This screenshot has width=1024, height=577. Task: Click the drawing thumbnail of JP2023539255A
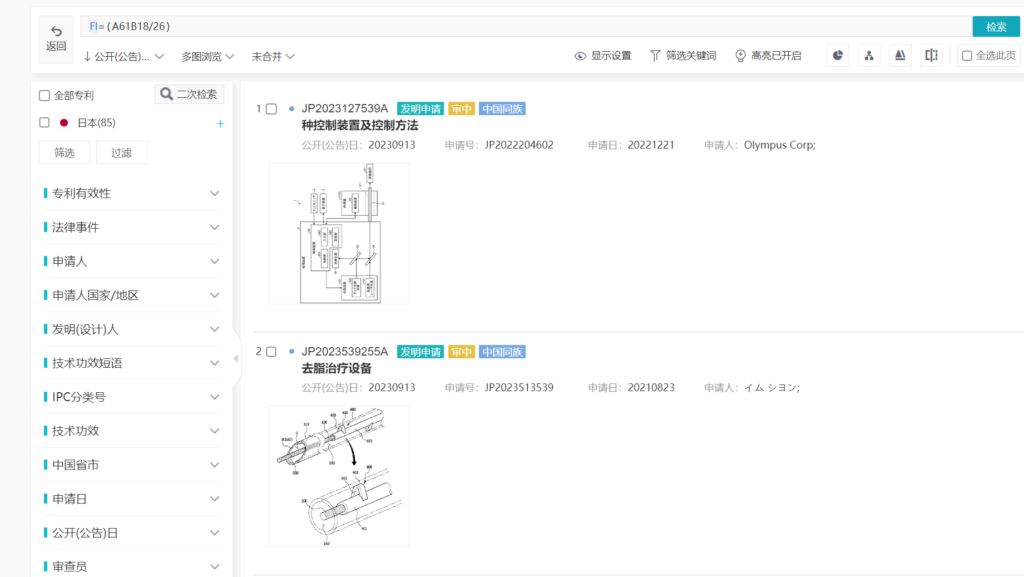(339, 475)
